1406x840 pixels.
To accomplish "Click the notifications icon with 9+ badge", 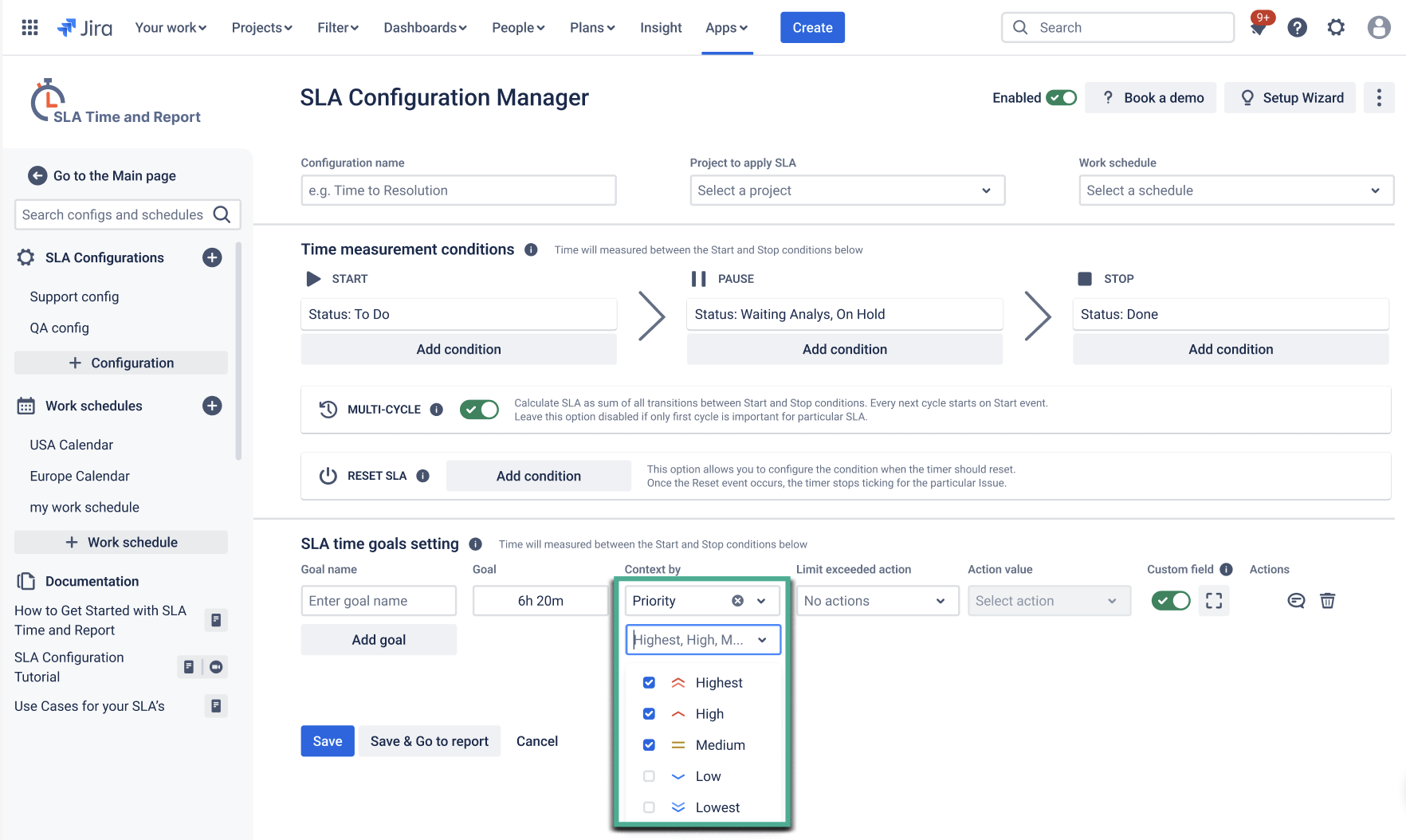I will click(x=1259, y=27).
